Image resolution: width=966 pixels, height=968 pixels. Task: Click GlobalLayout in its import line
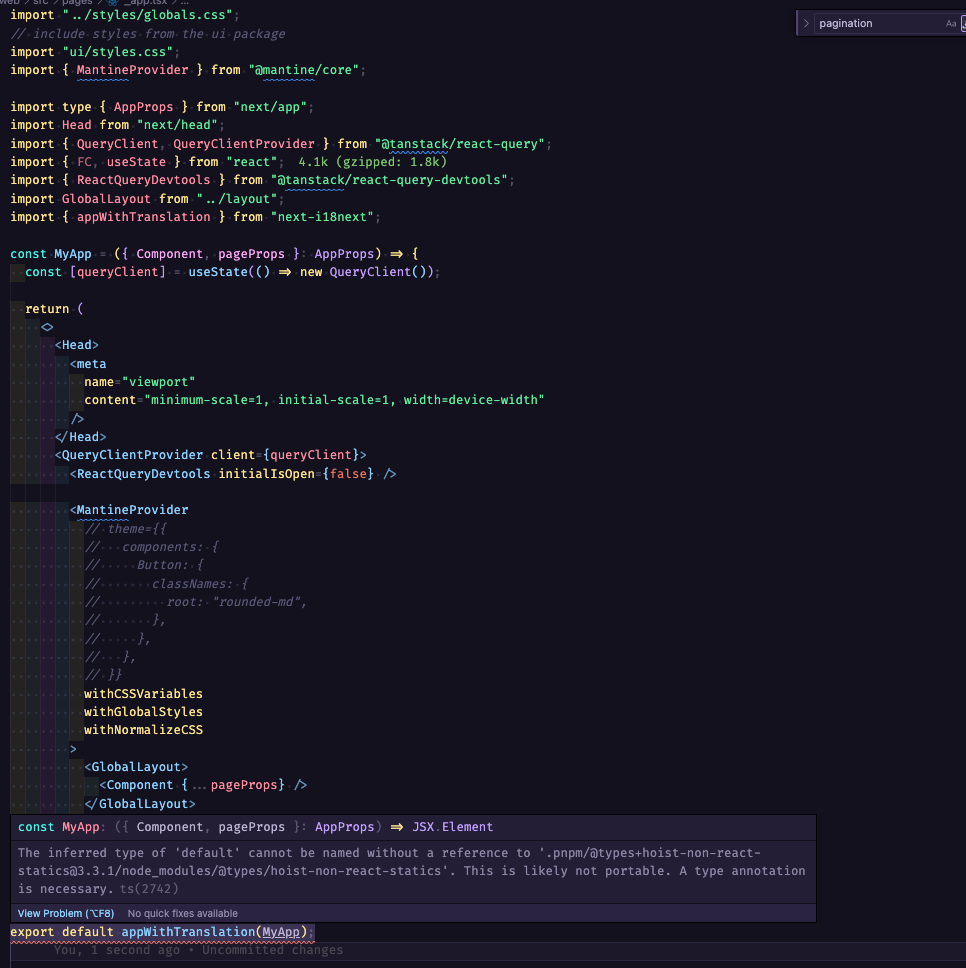pyautogui.click(x=106, y=199)
